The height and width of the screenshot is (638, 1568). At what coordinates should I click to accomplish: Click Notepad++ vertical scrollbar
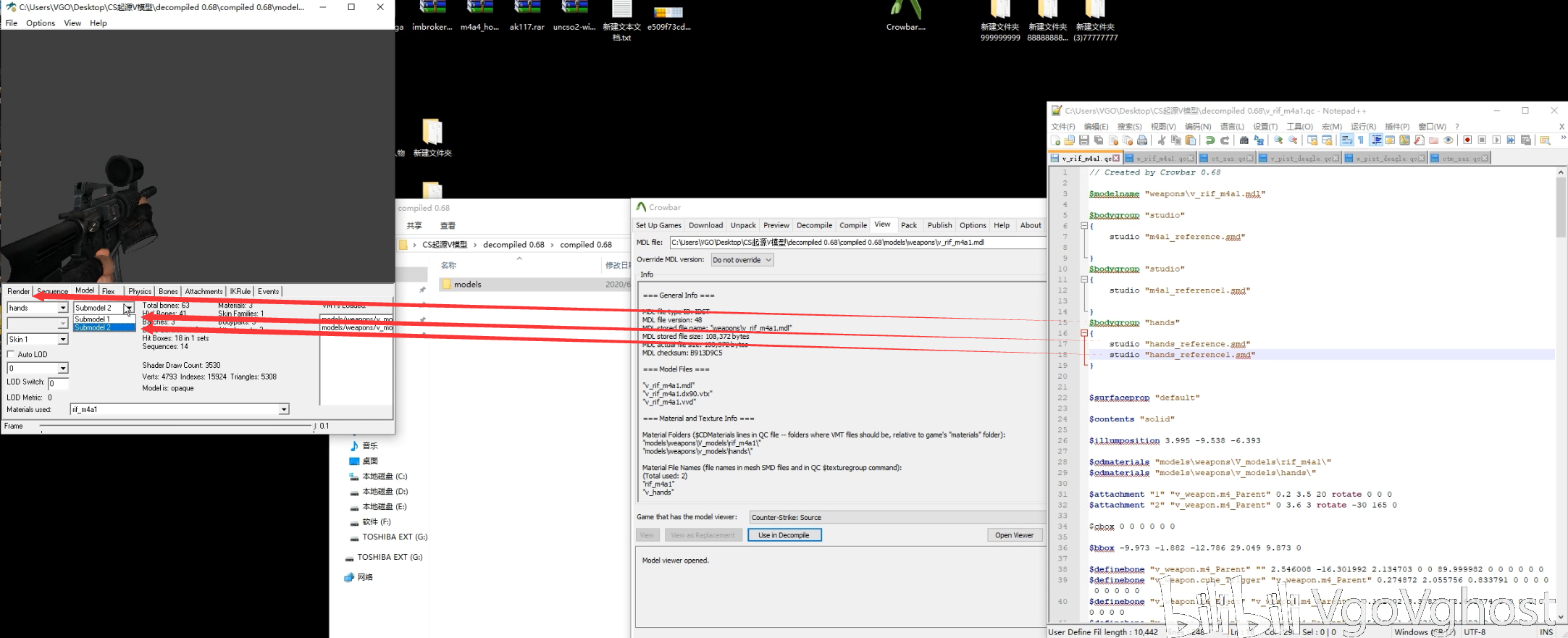click(x=1561, y=395)
